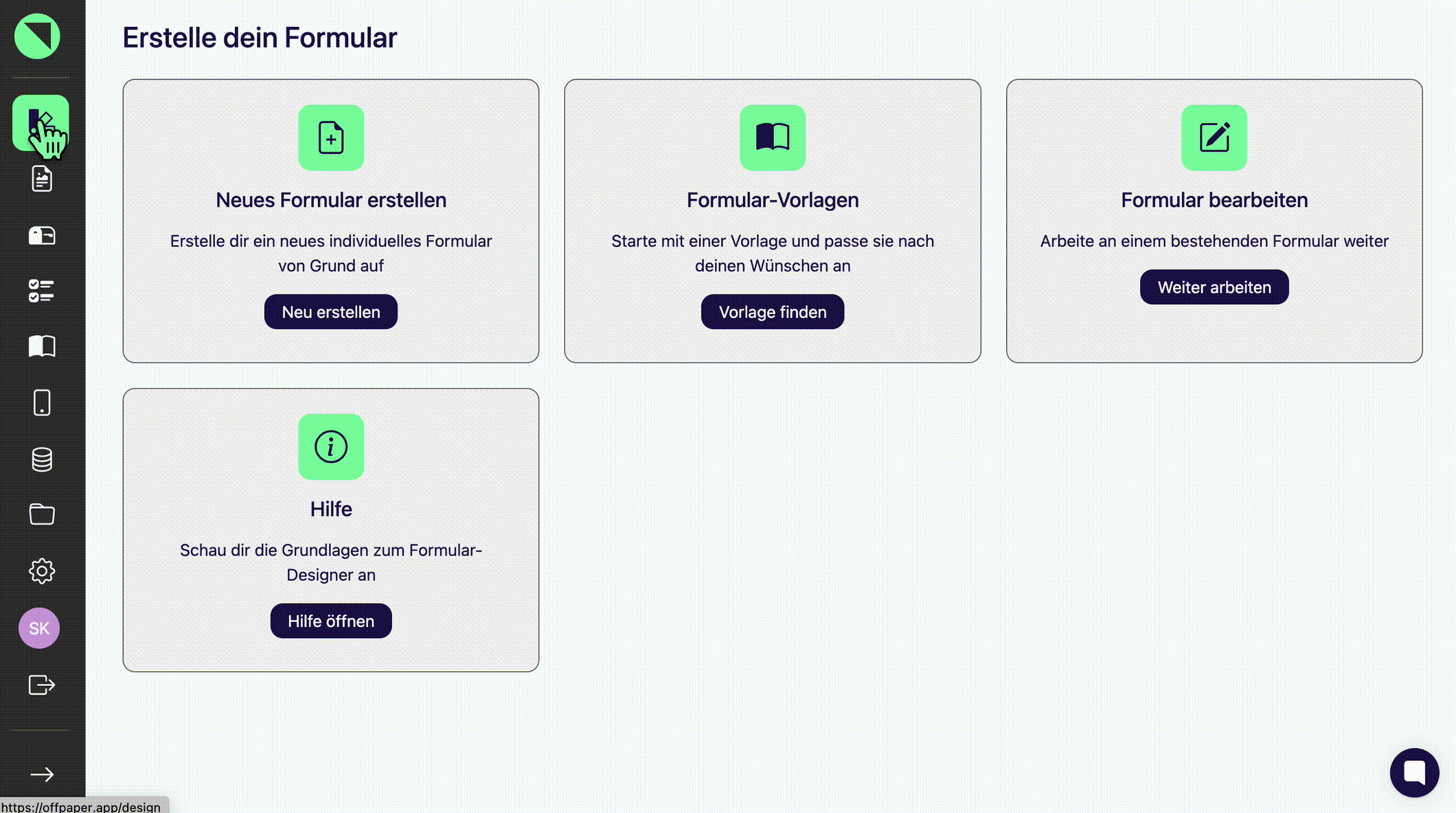Click the Formular bearbeiten pencil icon
This screenshot has width=1456, height=813.
tap(1214, 137)
